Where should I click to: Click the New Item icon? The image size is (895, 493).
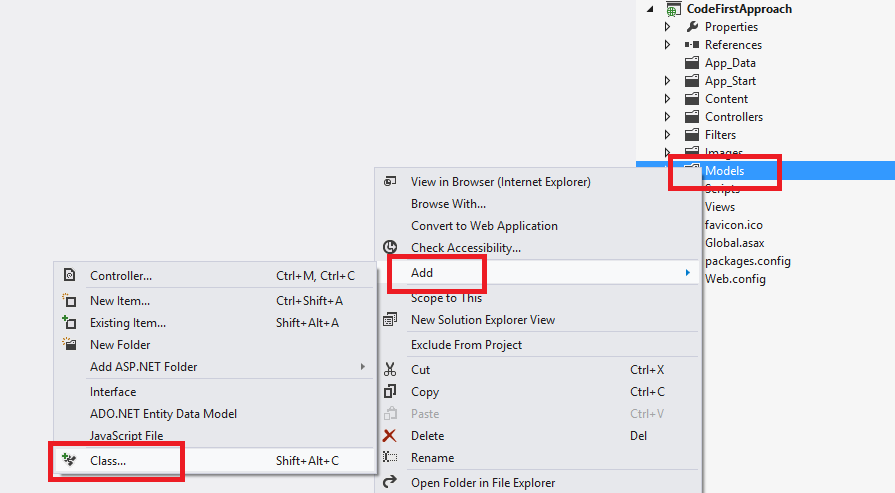coord(69,300)
